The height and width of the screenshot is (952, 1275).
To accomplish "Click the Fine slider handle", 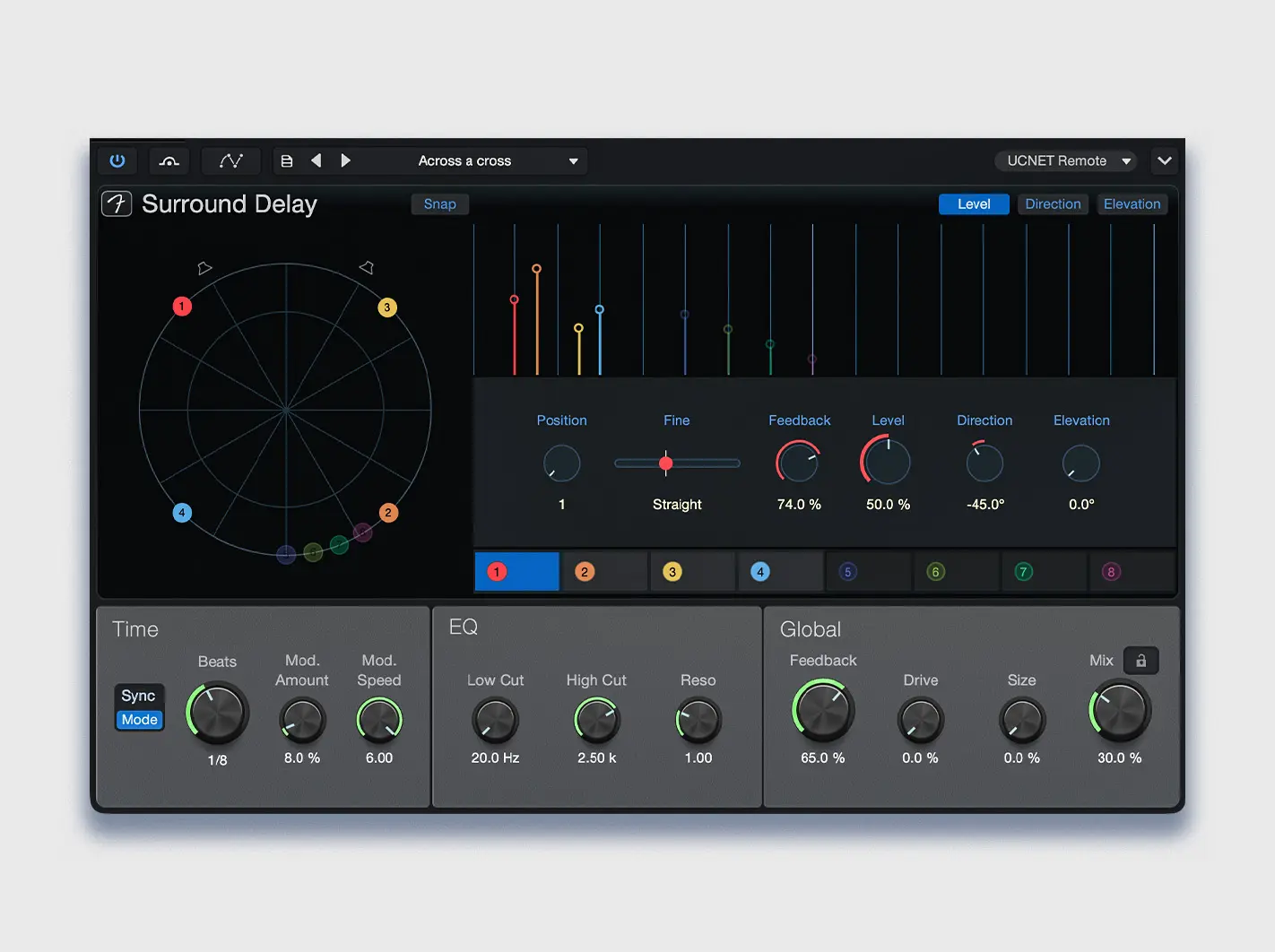I will pyautogui.click(x=666, y=463).
